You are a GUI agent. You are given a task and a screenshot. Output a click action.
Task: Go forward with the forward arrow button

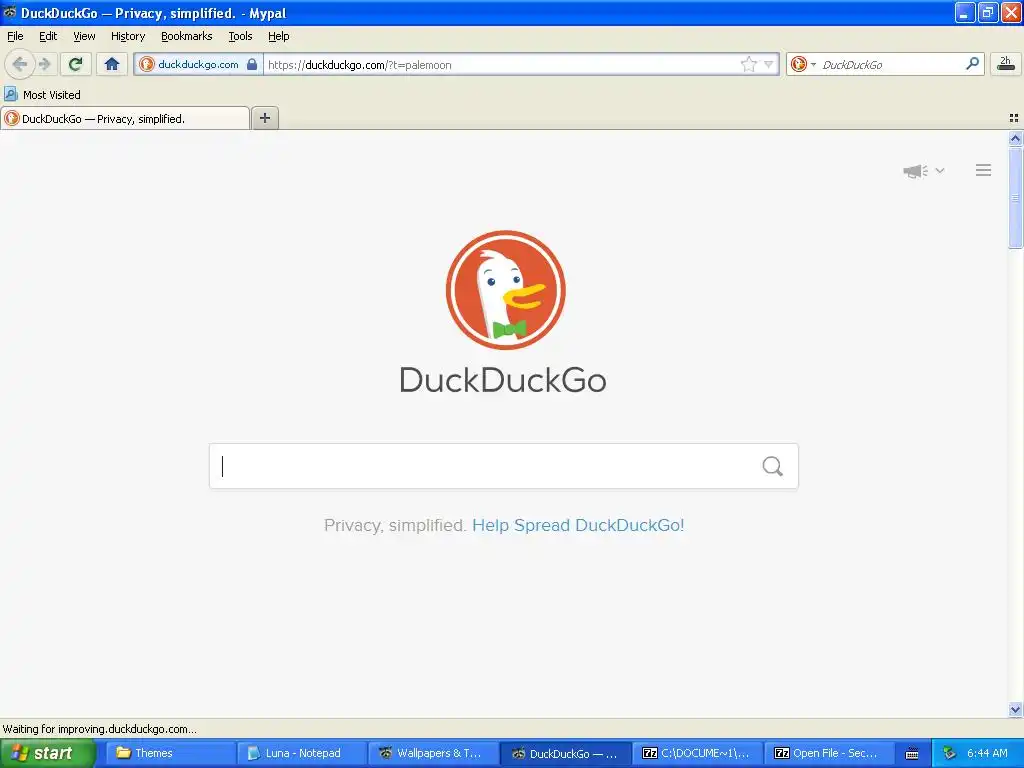(44, 64)
